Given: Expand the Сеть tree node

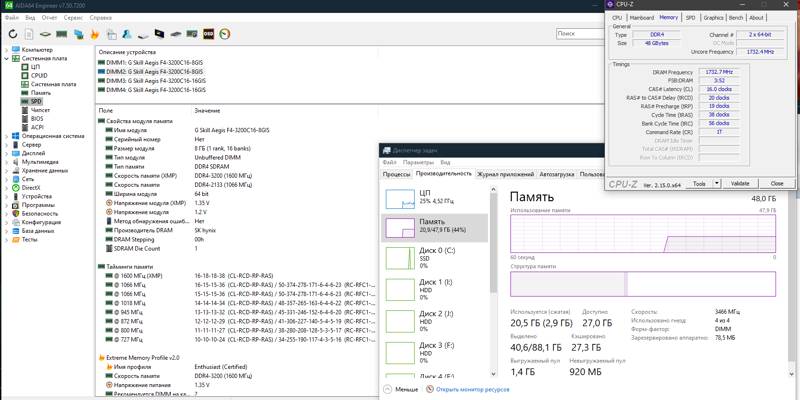Looking at the screenshot, I should pos(7,179).
